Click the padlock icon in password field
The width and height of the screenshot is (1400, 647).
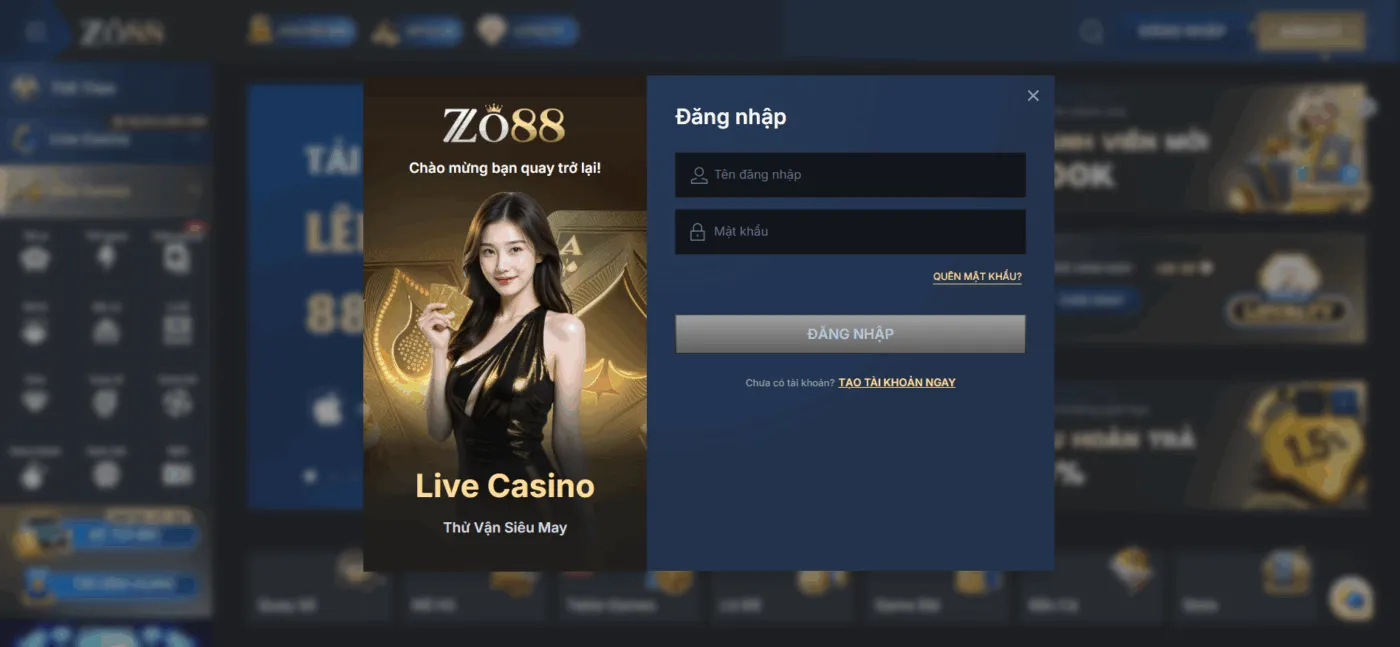pyautogui.click(x=698, y=232)
